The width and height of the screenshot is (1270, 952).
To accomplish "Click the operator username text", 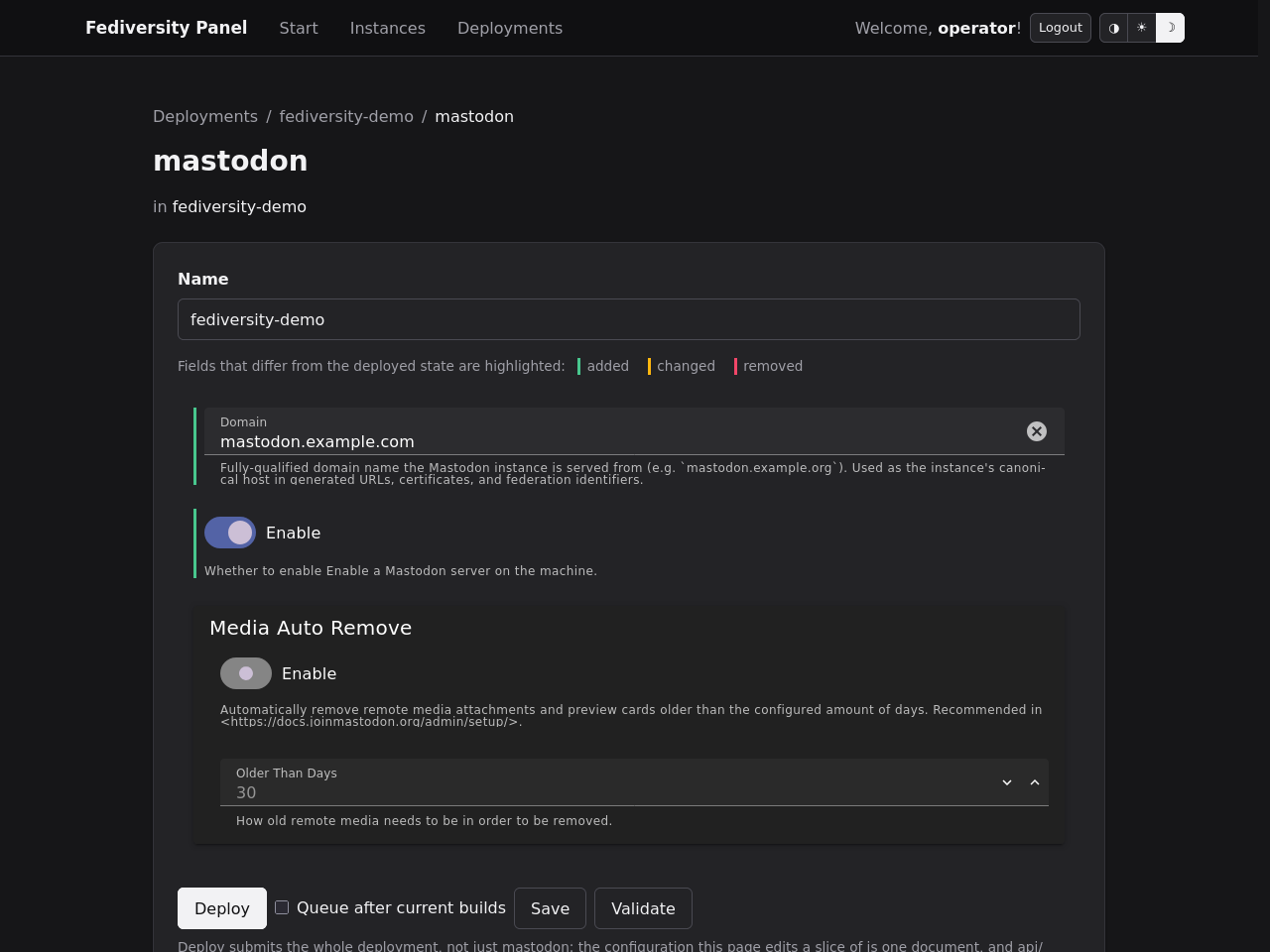I will [x=976, y=28].
